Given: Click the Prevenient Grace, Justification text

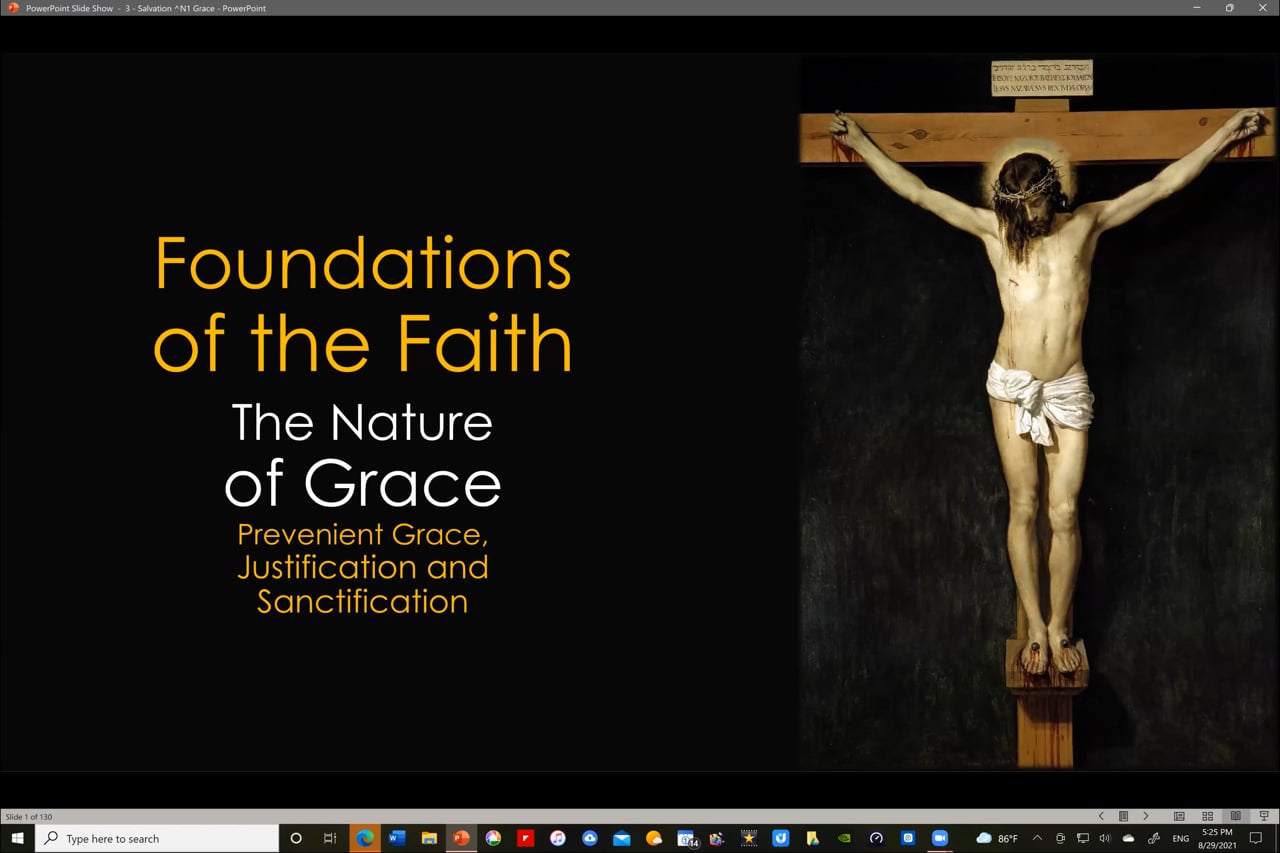Looking at the screenshot, I should click(362, 567).
